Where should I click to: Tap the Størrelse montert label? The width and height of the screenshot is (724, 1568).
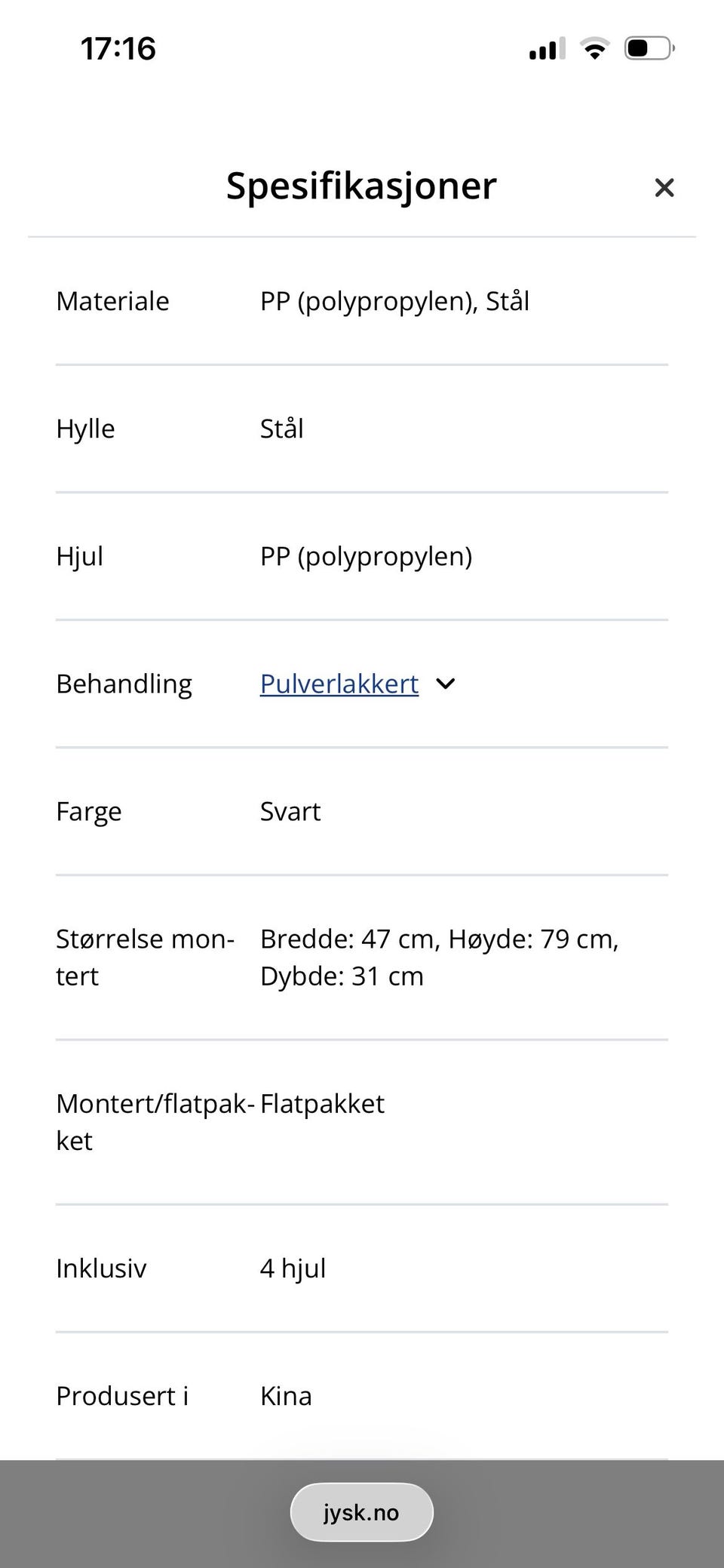146,958
